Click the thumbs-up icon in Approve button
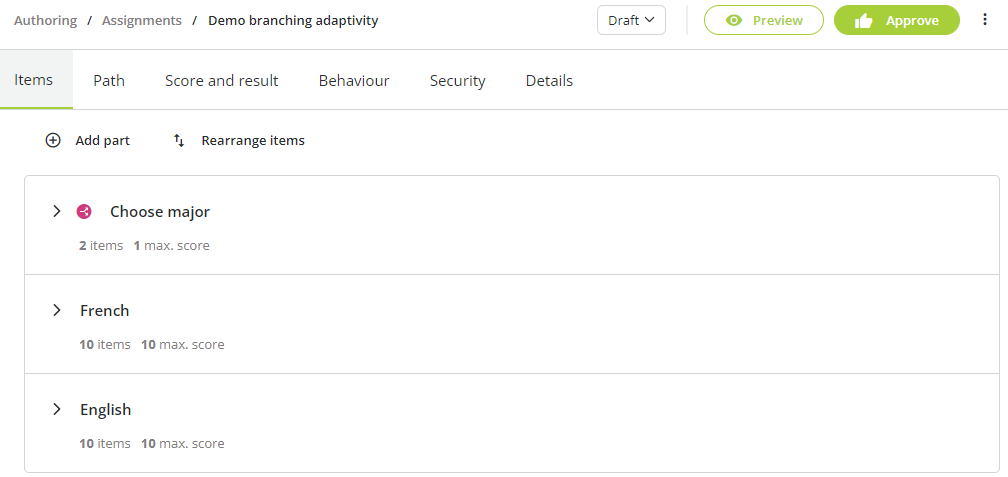1008x477 pixels. click(863, 21)
